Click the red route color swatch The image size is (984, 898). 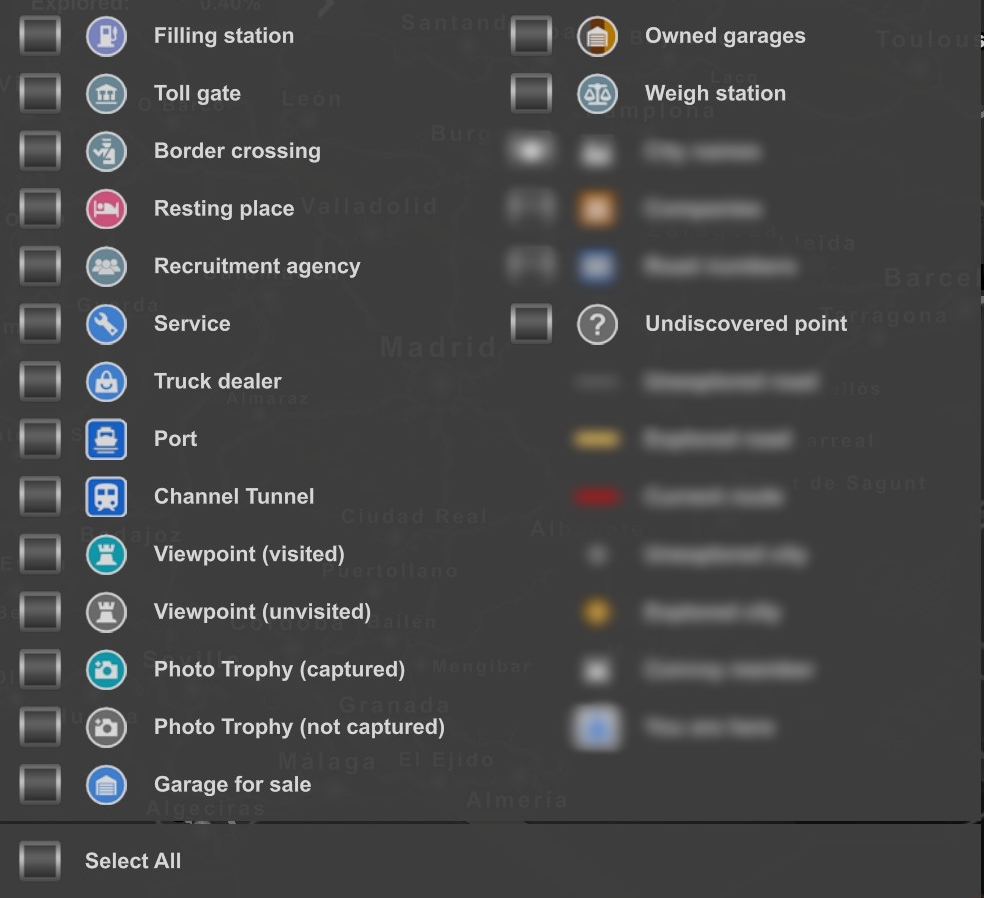[597, 495]
